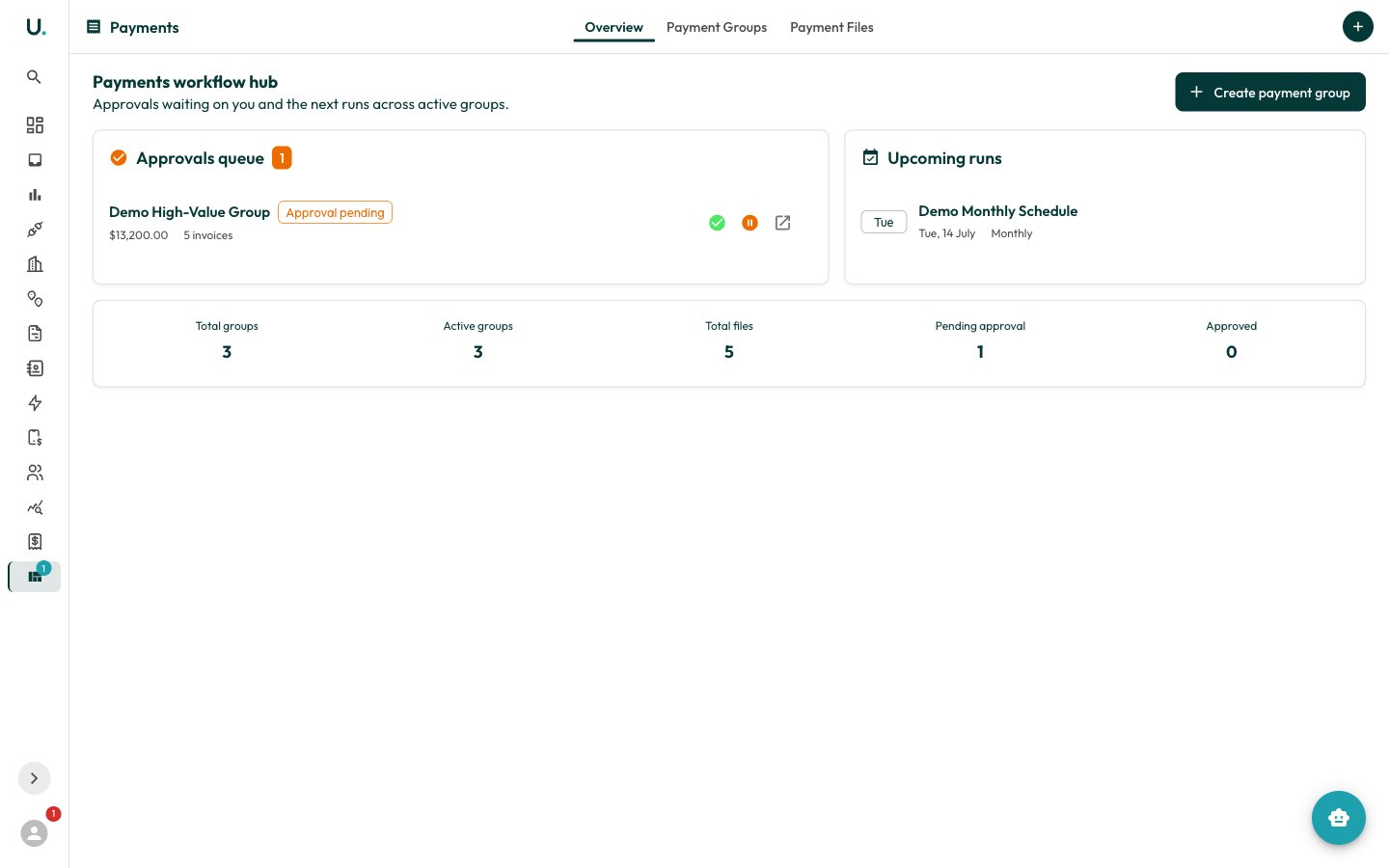Open the inbox tray icon in sidebar
Screen dimensions: 1389x868
tap(35, 160)
